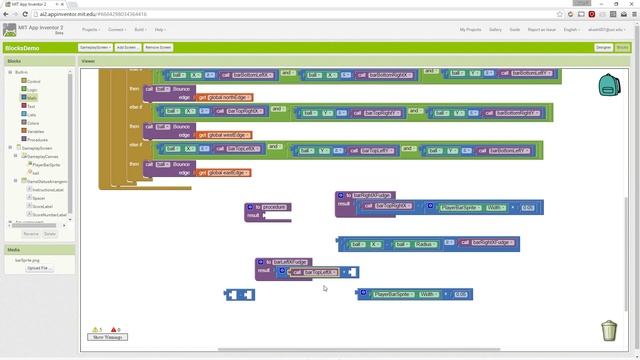The height and width of the screenshot is (360, 640).
Task: Click the Remove Screen button
Action: (x=158, y=47)
